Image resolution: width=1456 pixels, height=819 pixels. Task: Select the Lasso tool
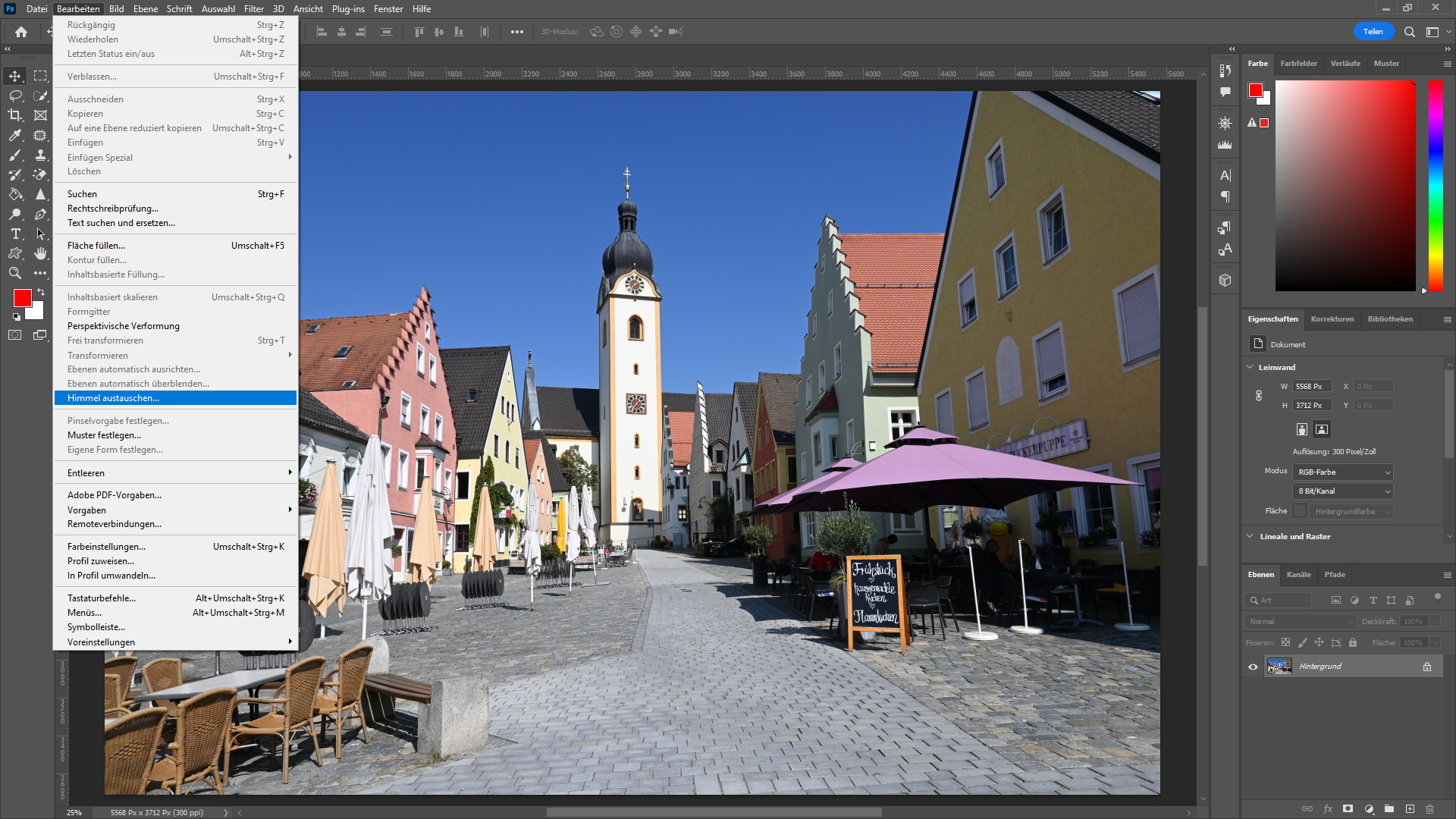pos(14,96)
